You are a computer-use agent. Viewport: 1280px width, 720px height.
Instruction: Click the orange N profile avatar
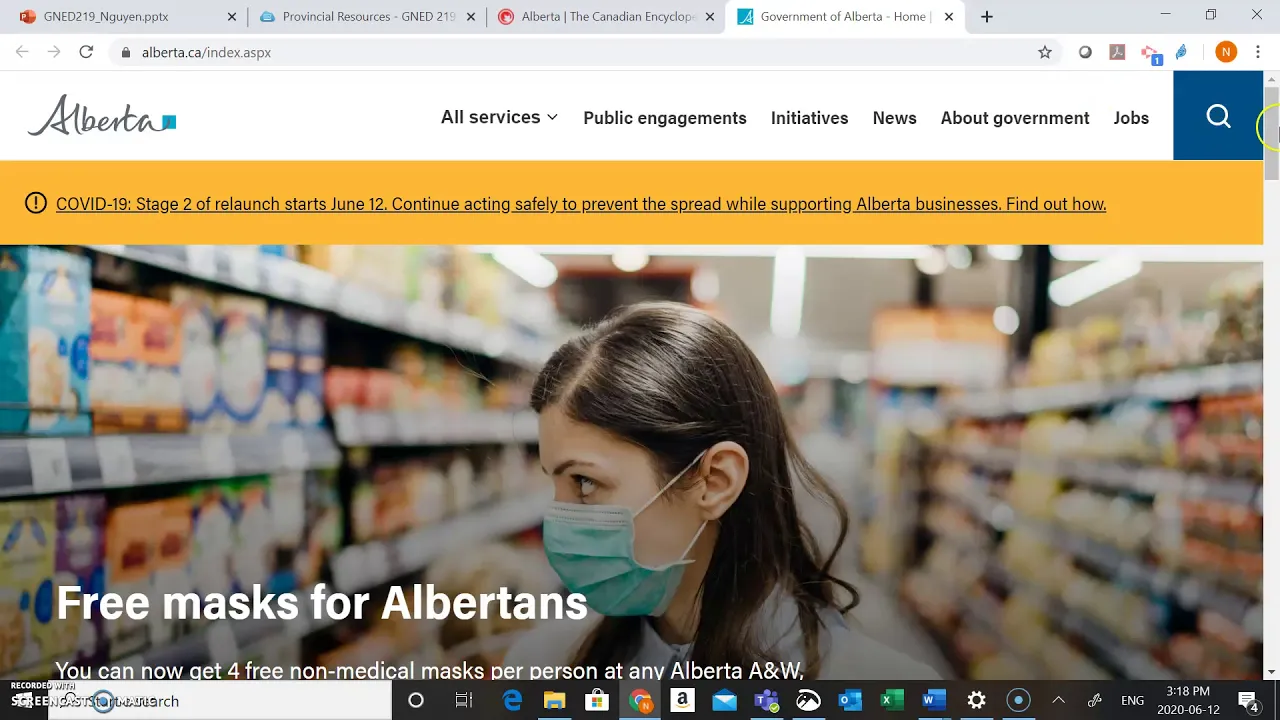coord(1226,52)
